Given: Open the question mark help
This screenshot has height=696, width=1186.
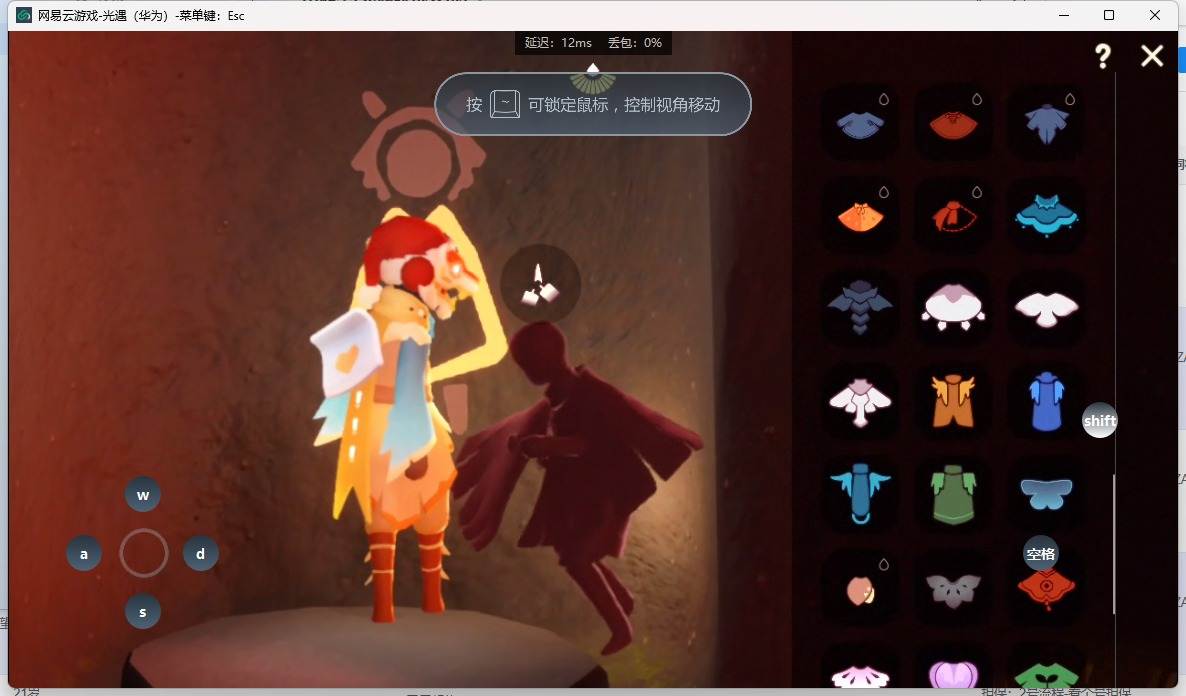Looking at the screenshot, I should click(x=1103, y=55).
